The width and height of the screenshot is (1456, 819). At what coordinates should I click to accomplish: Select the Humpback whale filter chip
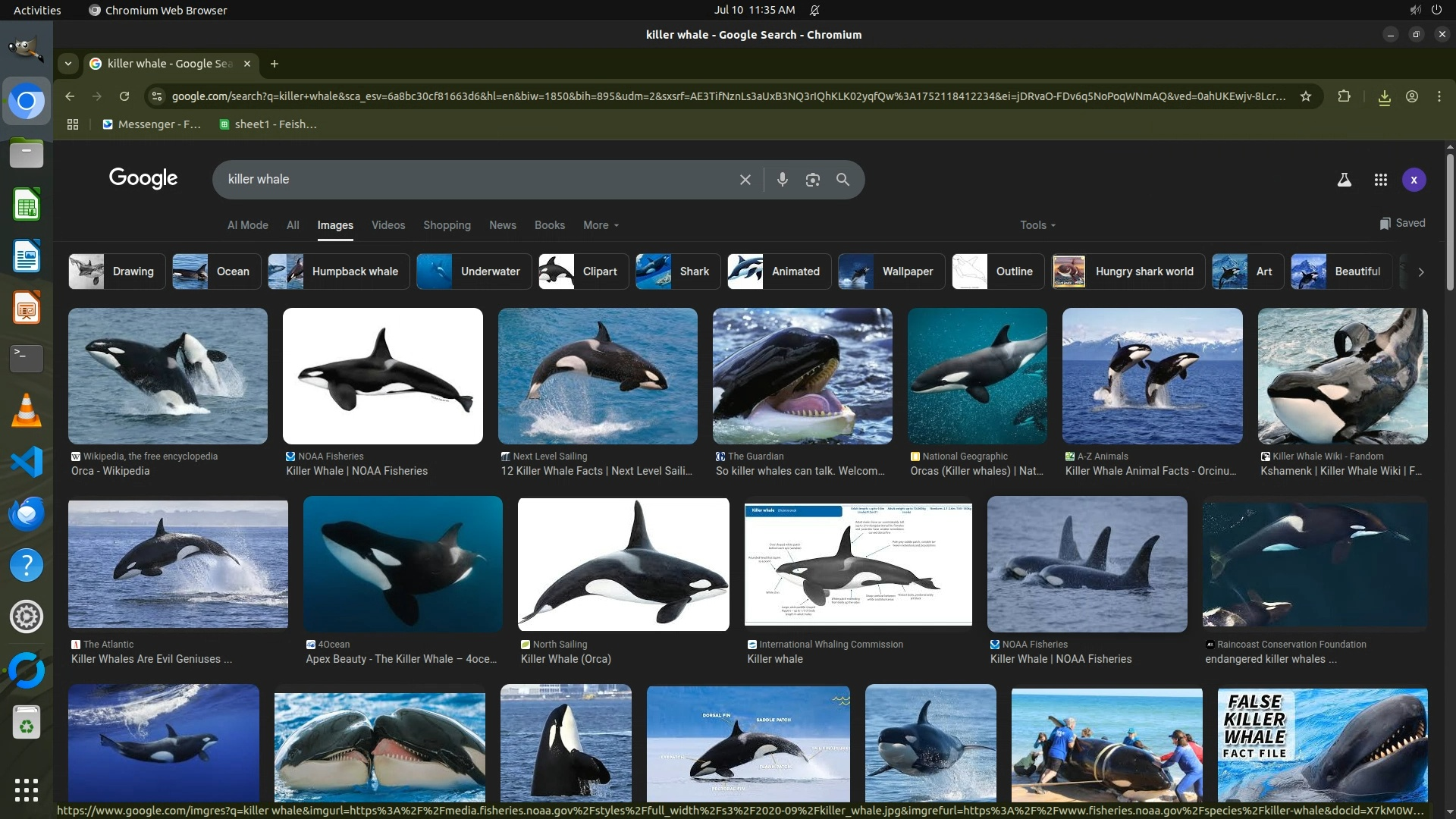click(338, 271)
